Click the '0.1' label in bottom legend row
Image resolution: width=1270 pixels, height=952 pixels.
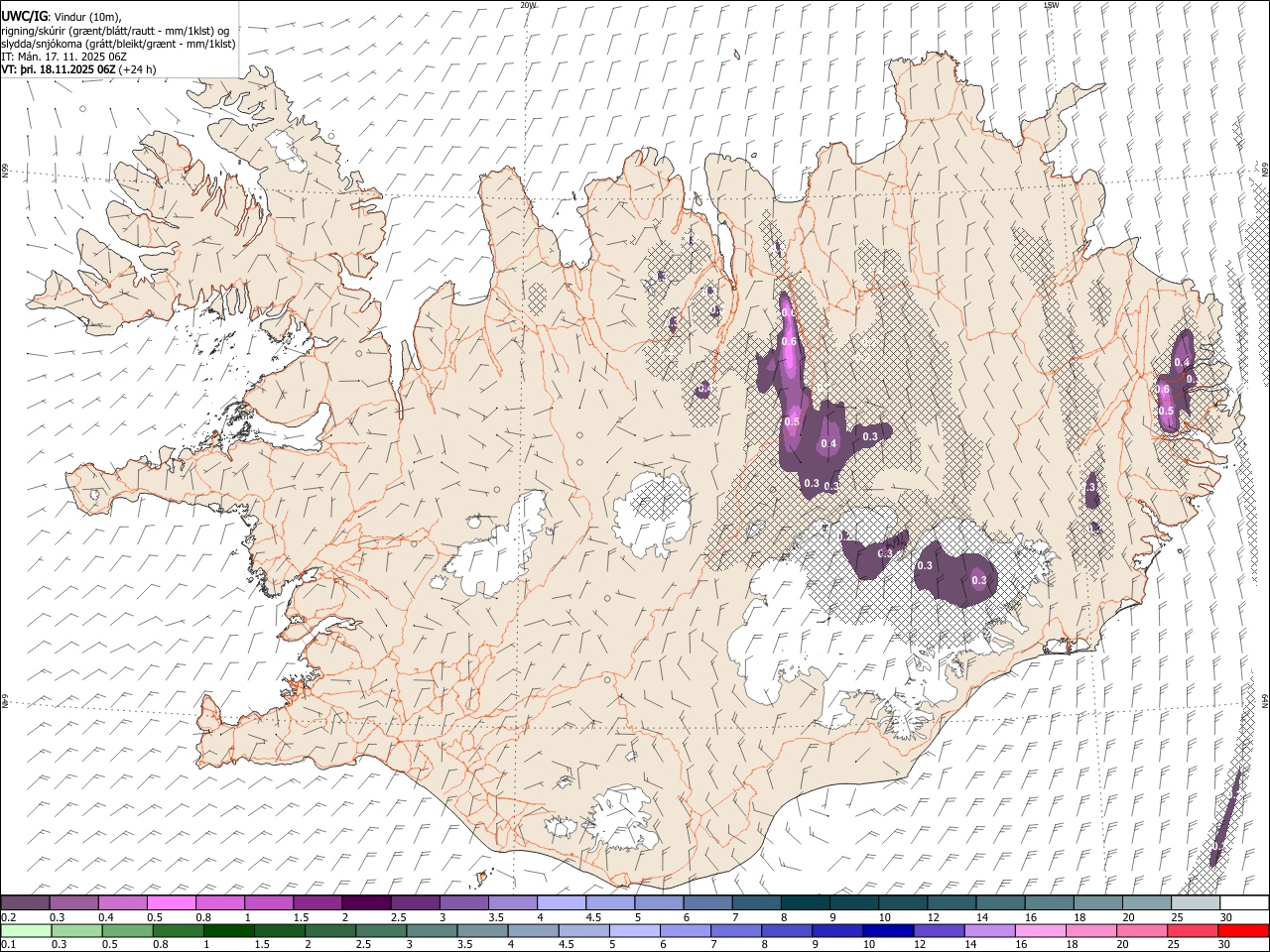point(8,945)
